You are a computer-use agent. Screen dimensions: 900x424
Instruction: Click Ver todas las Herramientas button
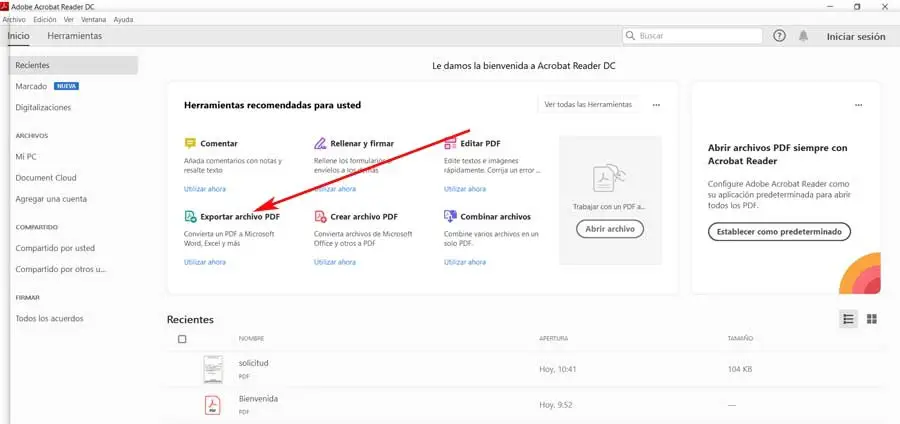(588, 104)
